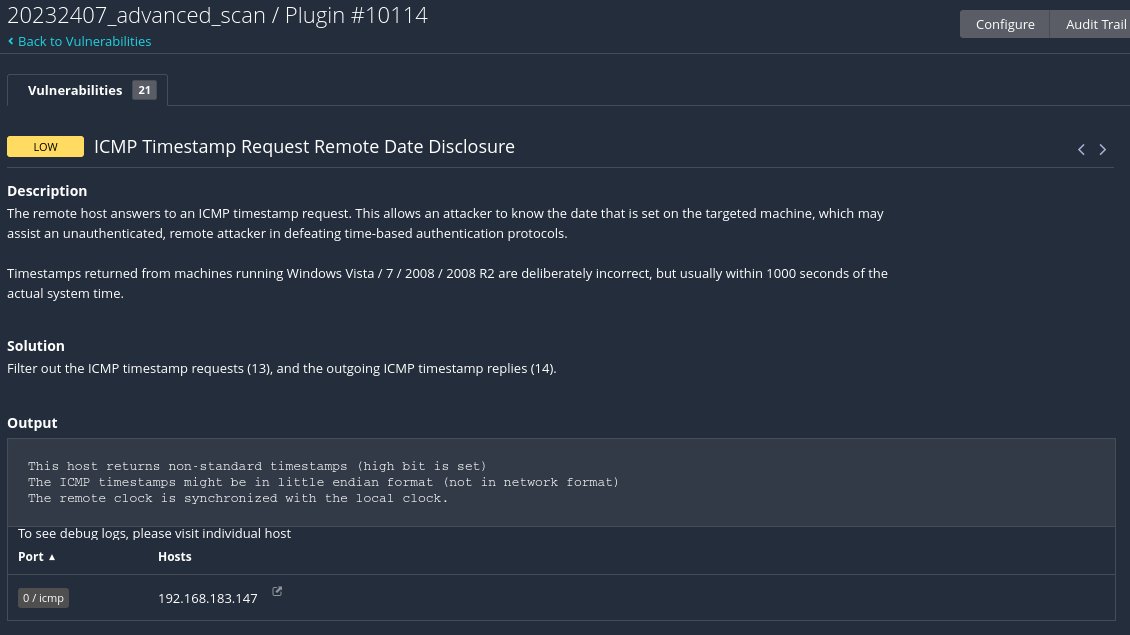The width and height of the screenshot is (1130, 635).
Task: Click the 21 count badge on tab
Action: [x=144, y=90]
